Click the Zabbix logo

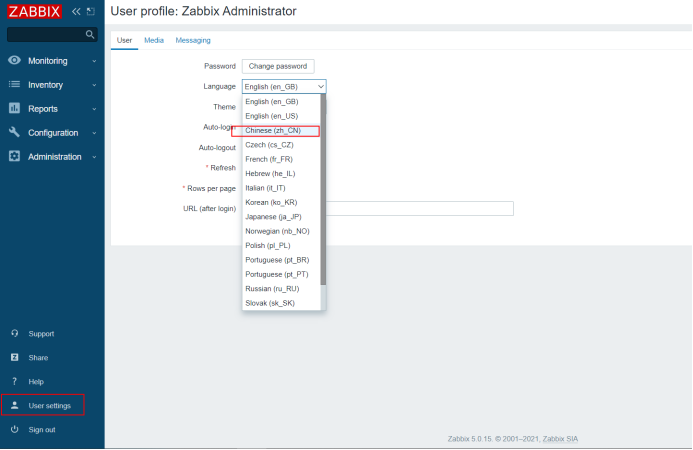(x=34, y=11)
